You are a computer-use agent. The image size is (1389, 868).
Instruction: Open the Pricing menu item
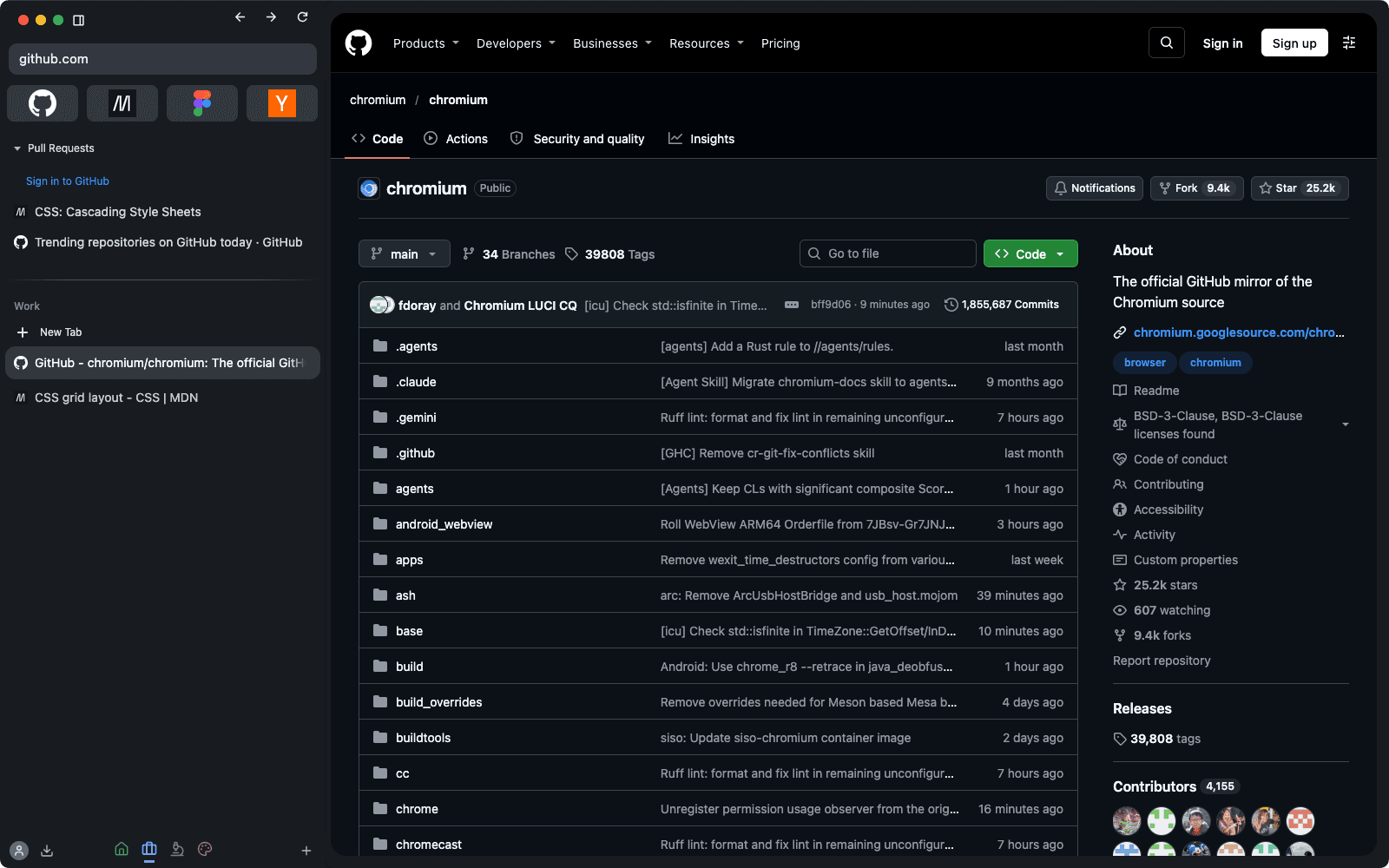point(780,43)
